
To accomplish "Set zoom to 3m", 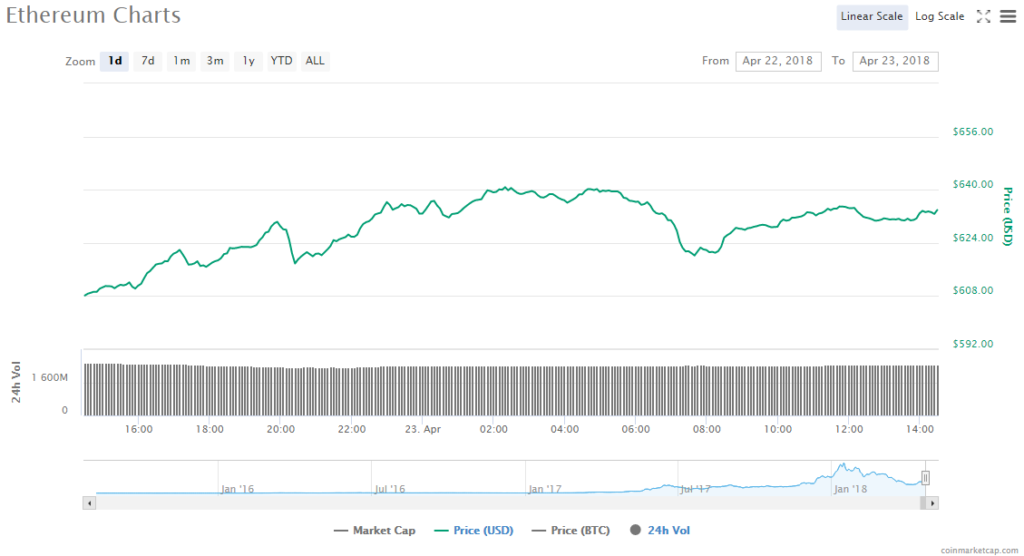I will (215, 61).
